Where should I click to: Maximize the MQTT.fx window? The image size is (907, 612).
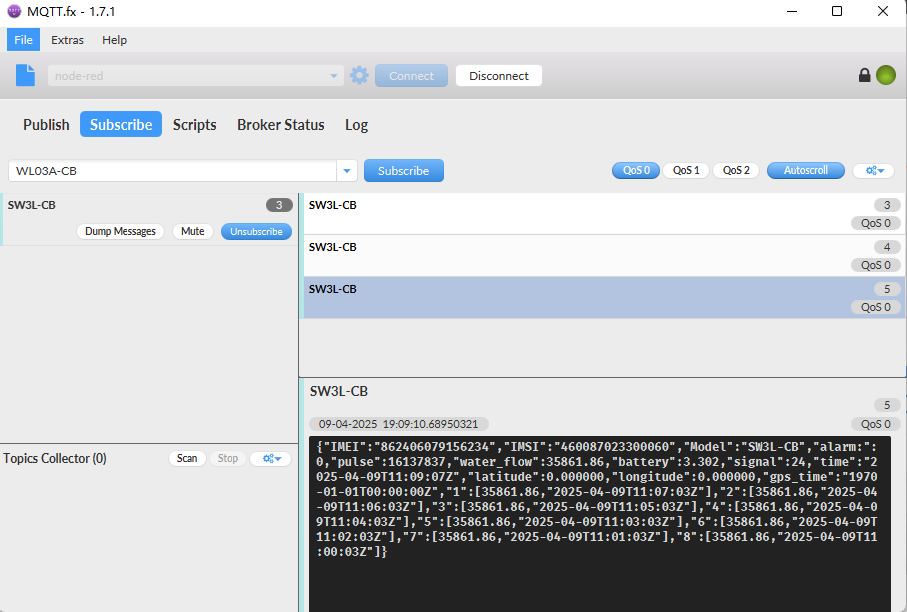(836, 11)
